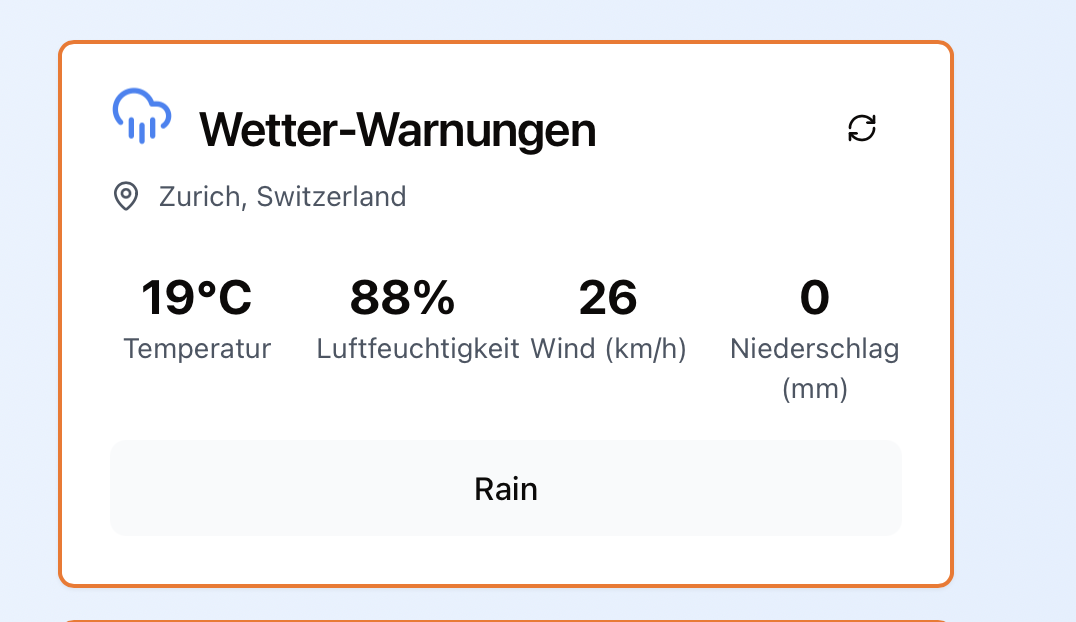The width and height of the screenshot is (1076, 622).
Task: Click the refresh icon in weather card
Action: click(862, 128)
